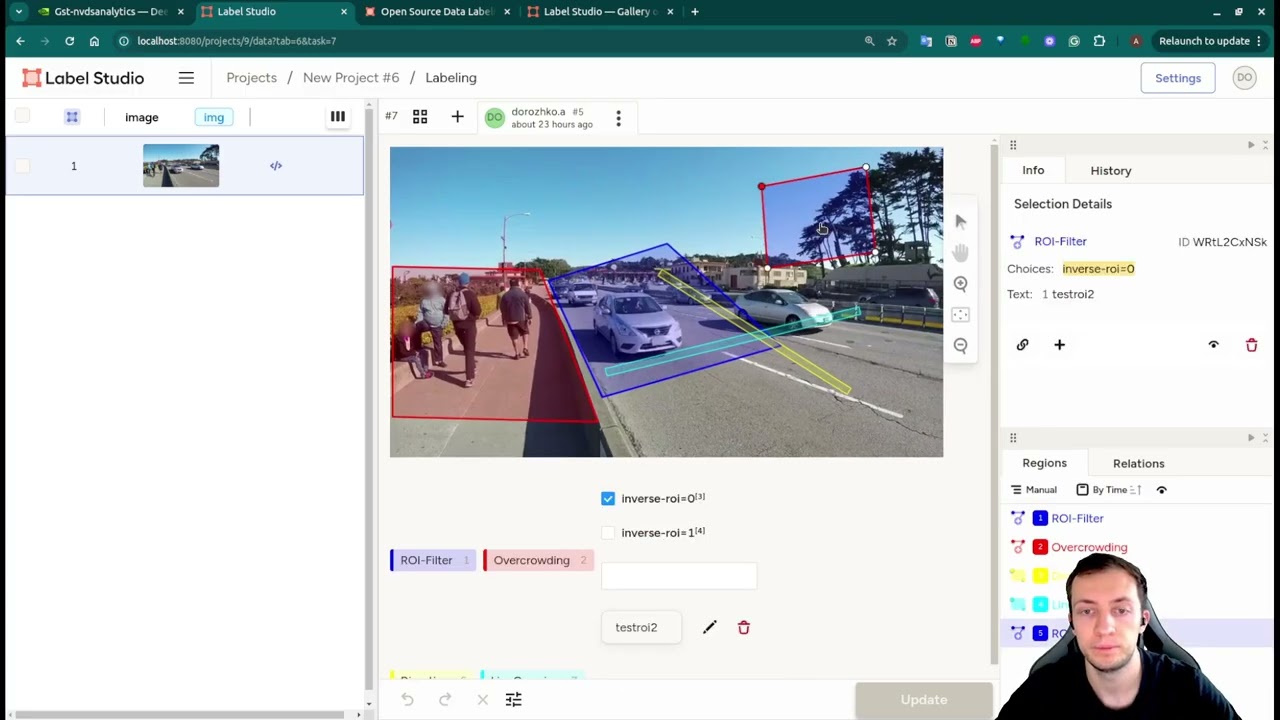Screen dimensions: 1280x720
Task: Toggle visibility of all regions
Action: [x=1161, y=490]
